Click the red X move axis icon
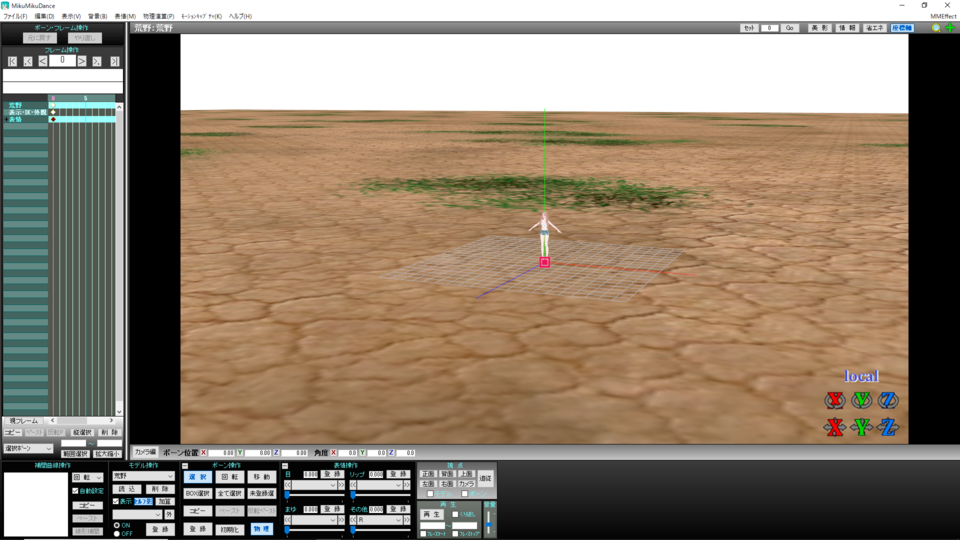This screenshot has width=960, height=540. [835, 428]
